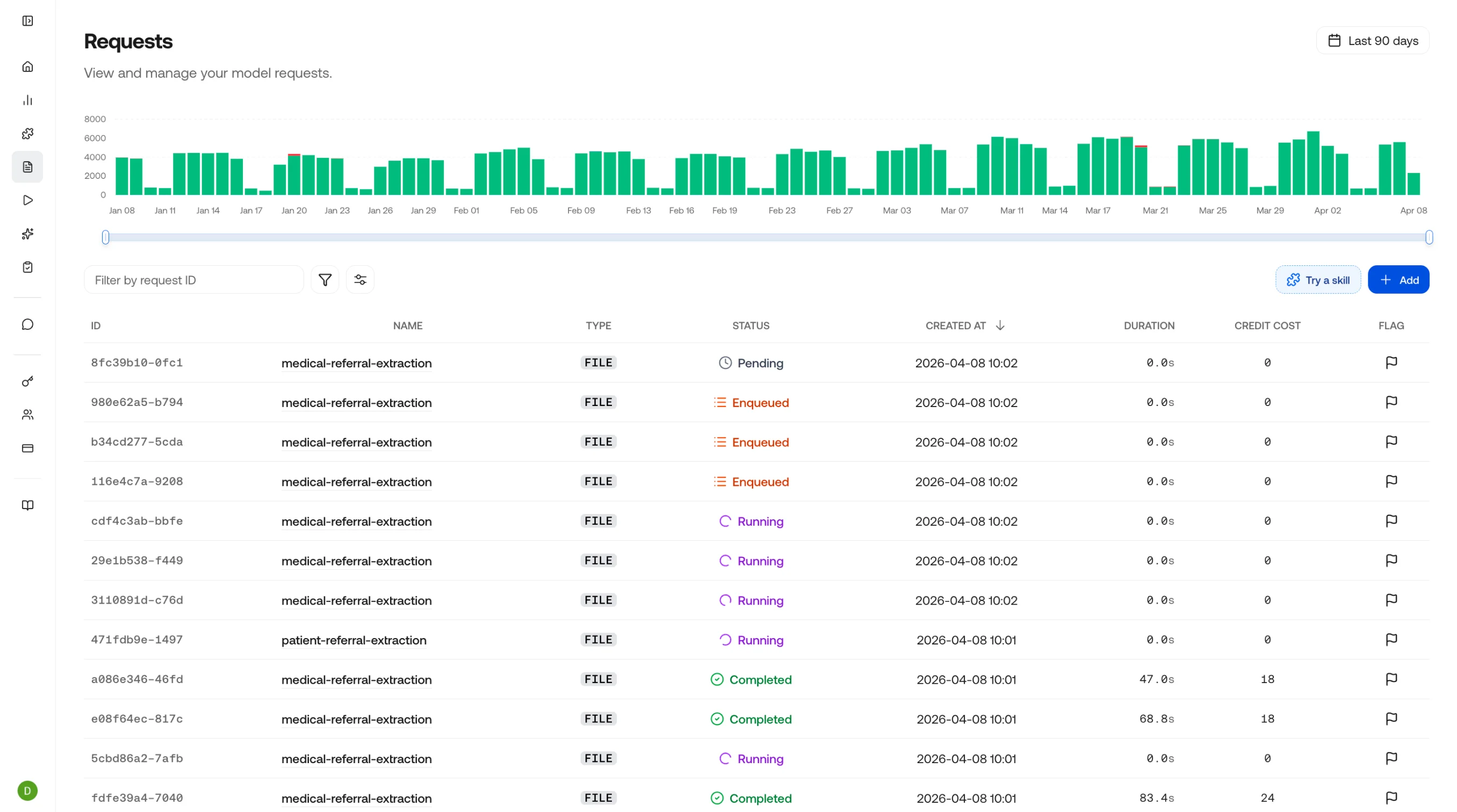
Task: Open the billing card sidebar icon
Action: click(x=27, y=448)
